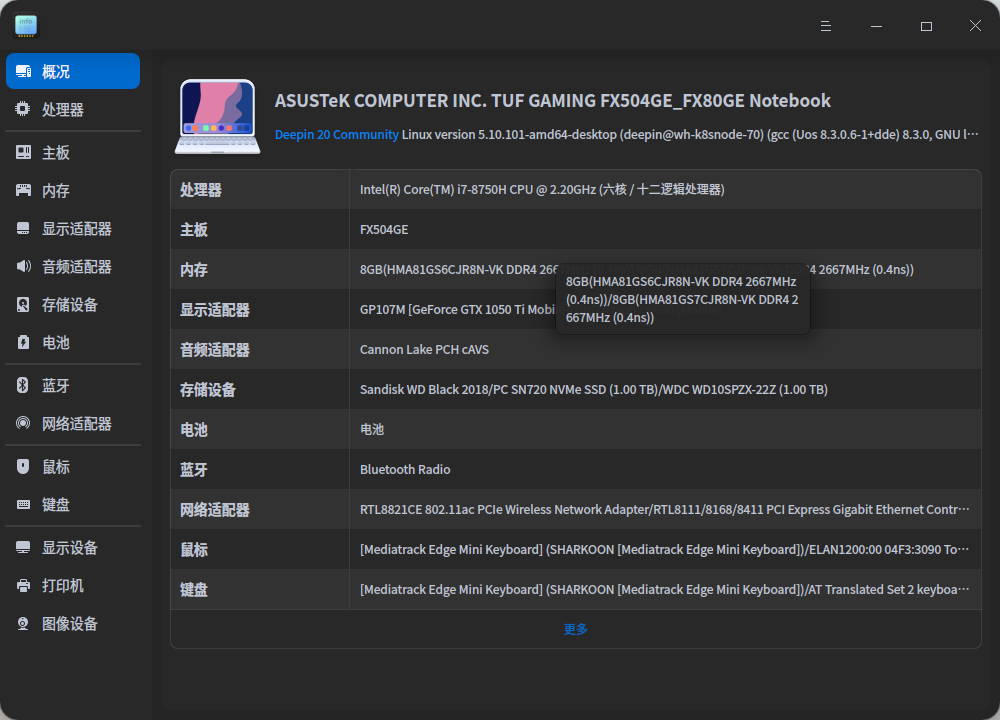Click the FX504GE motherboard value
Image resolution: width=1000 pixels, height=720 pixels.
[x=384, y=230]
